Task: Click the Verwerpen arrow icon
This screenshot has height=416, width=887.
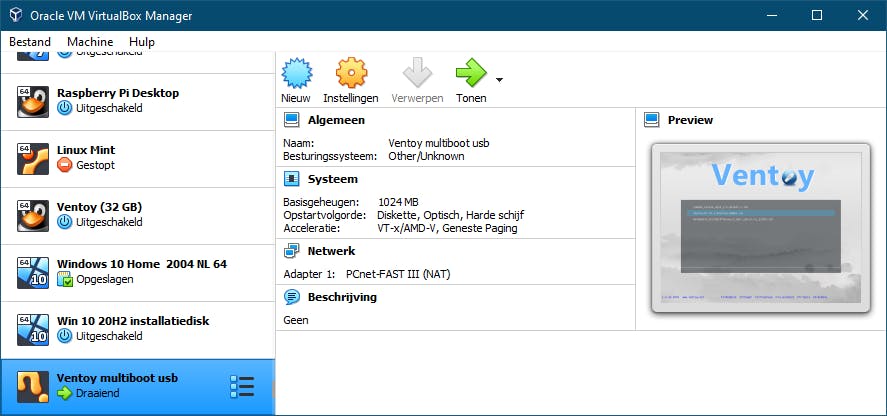Action: click(x=417, y=72)
